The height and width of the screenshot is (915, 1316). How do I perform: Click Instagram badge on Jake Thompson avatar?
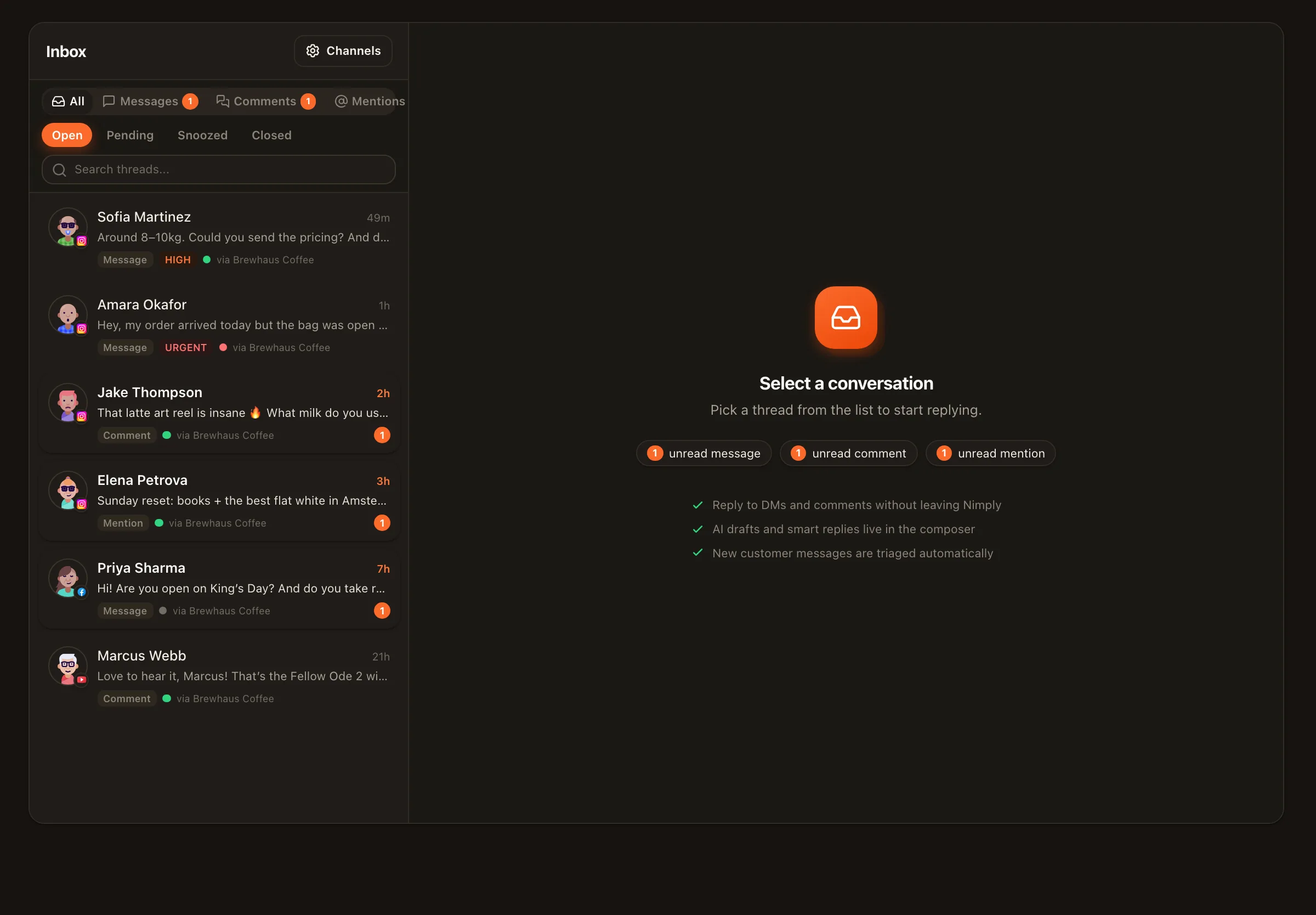(x=82, y=417)
